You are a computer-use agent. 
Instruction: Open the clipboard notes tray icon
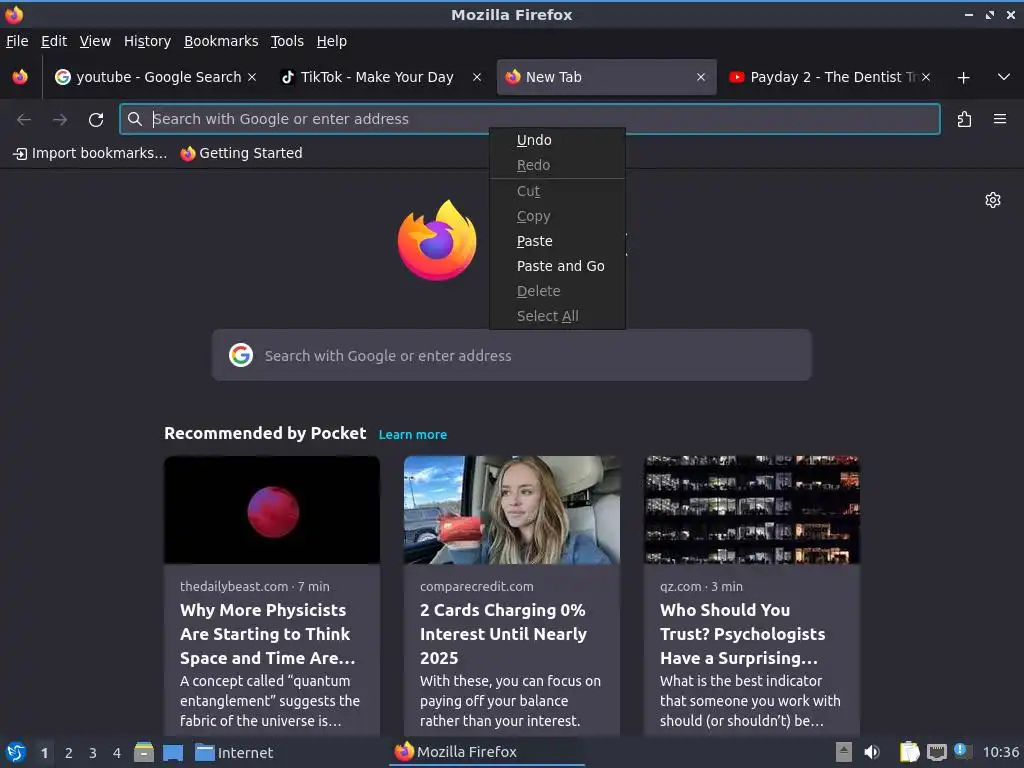[x=909, y=752]
